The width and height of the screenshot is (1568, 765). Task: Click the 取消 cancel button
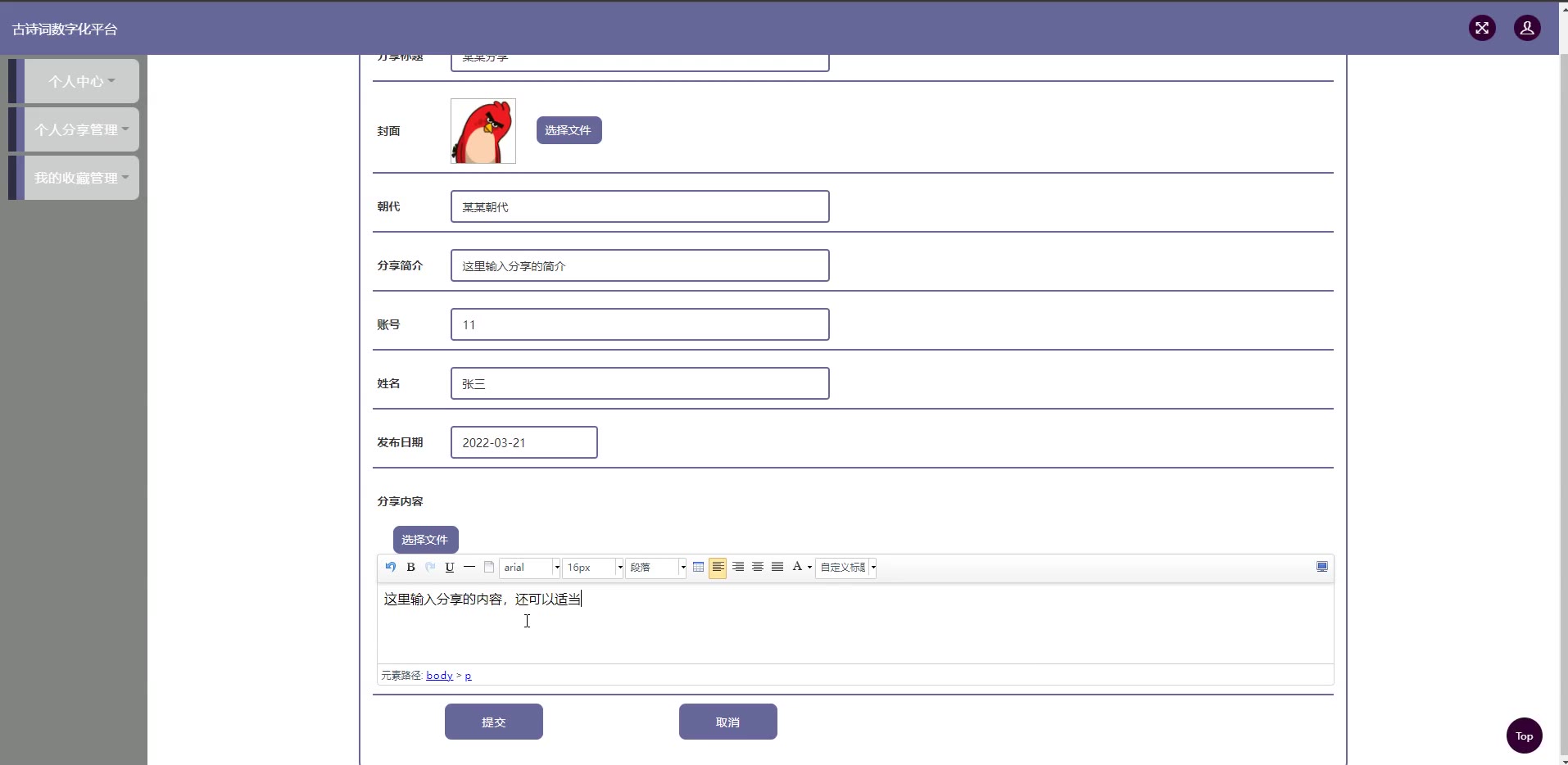tap(727, 722)
